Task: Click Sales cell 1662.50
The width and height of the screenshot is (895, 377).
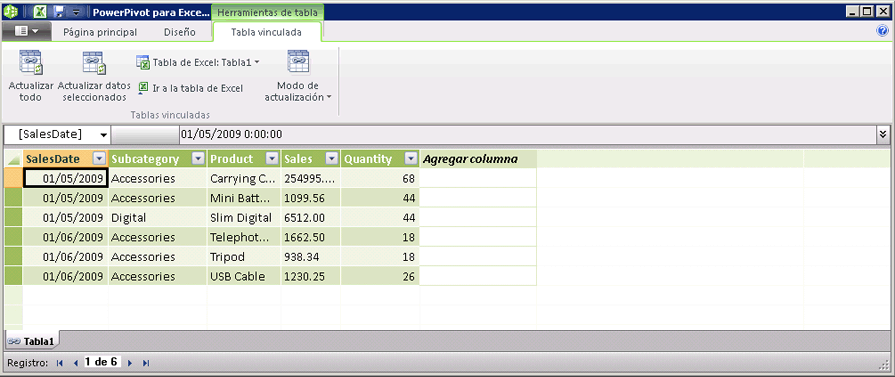Action: pos(311,237)
